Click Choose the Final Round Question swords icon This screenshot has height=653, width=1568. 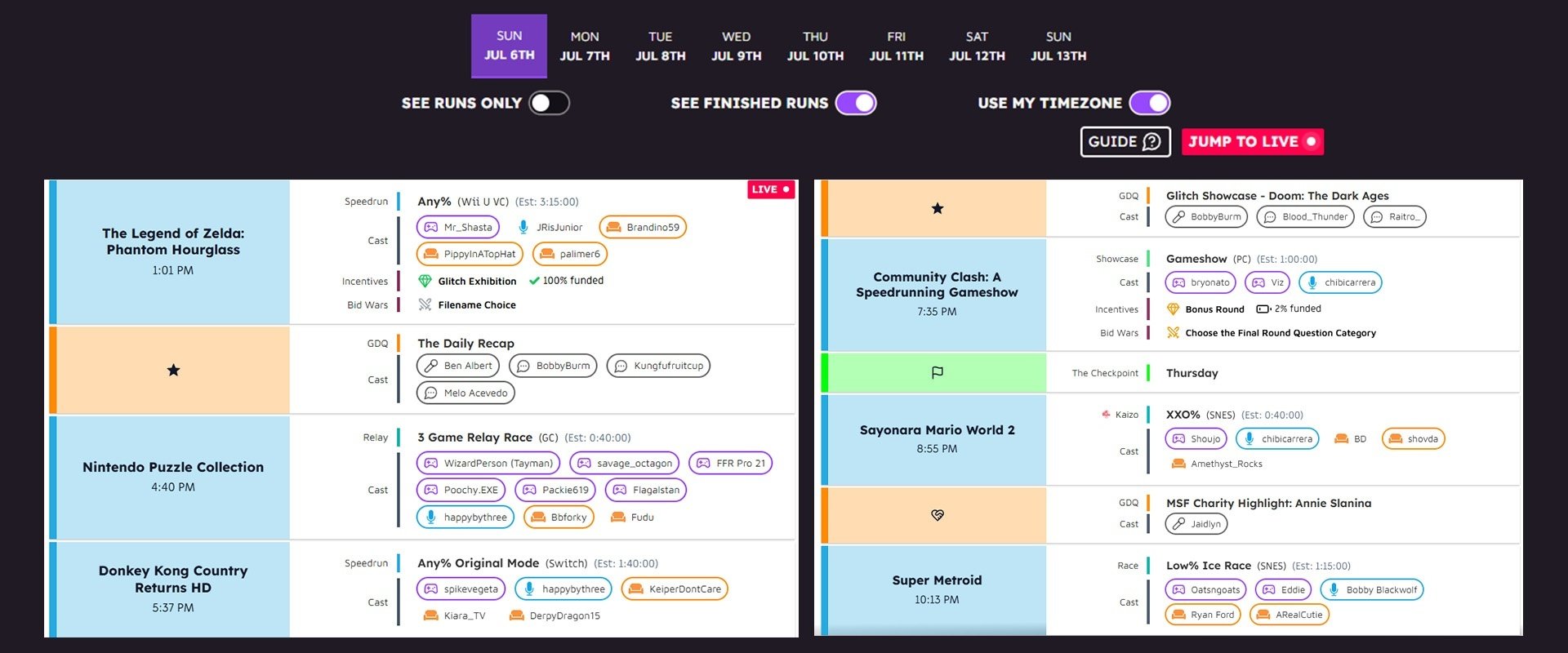coord(1173,332)
